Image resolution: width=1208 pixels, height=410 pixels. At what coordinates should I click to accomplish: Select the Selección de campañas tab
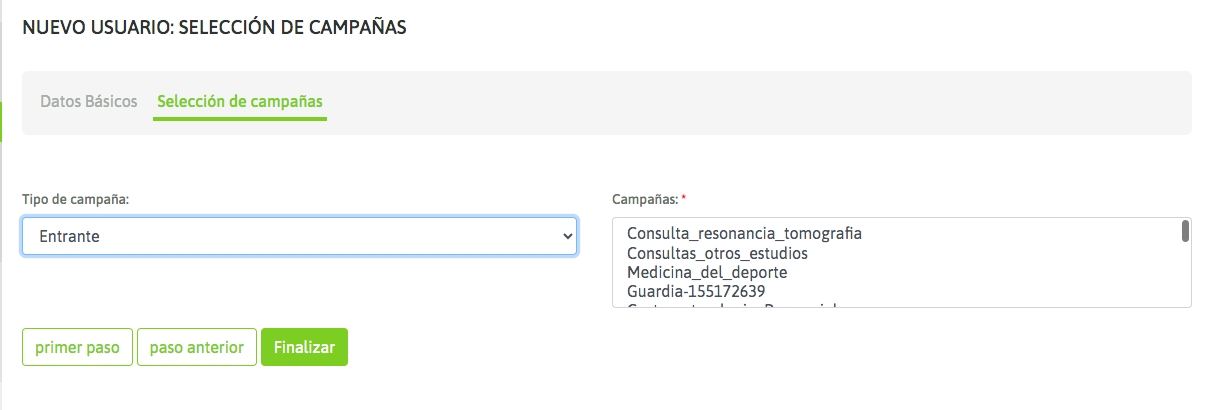tap(240, 102)
